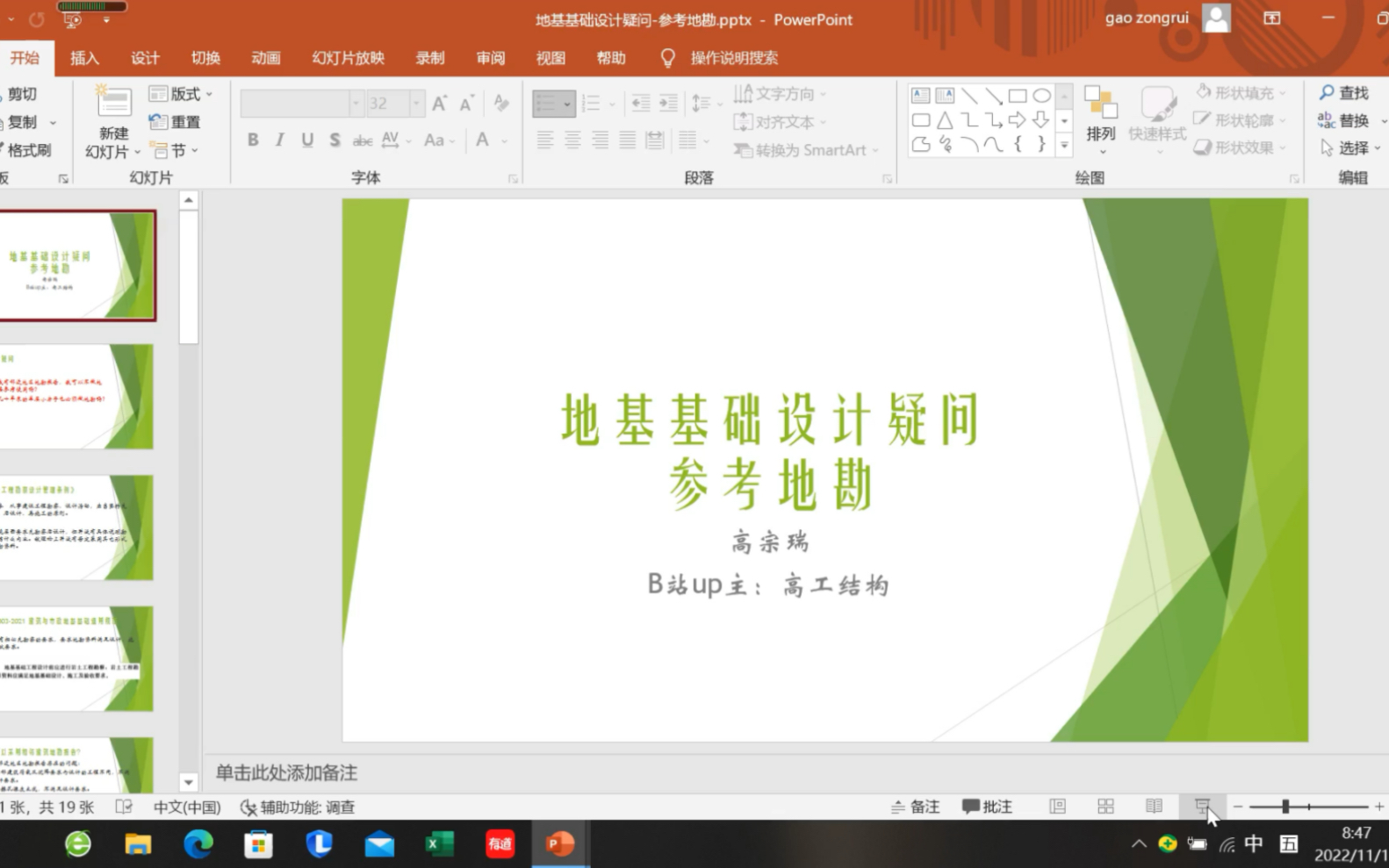Click Shape Fill (形状填充)

[x=1240, y=93]
